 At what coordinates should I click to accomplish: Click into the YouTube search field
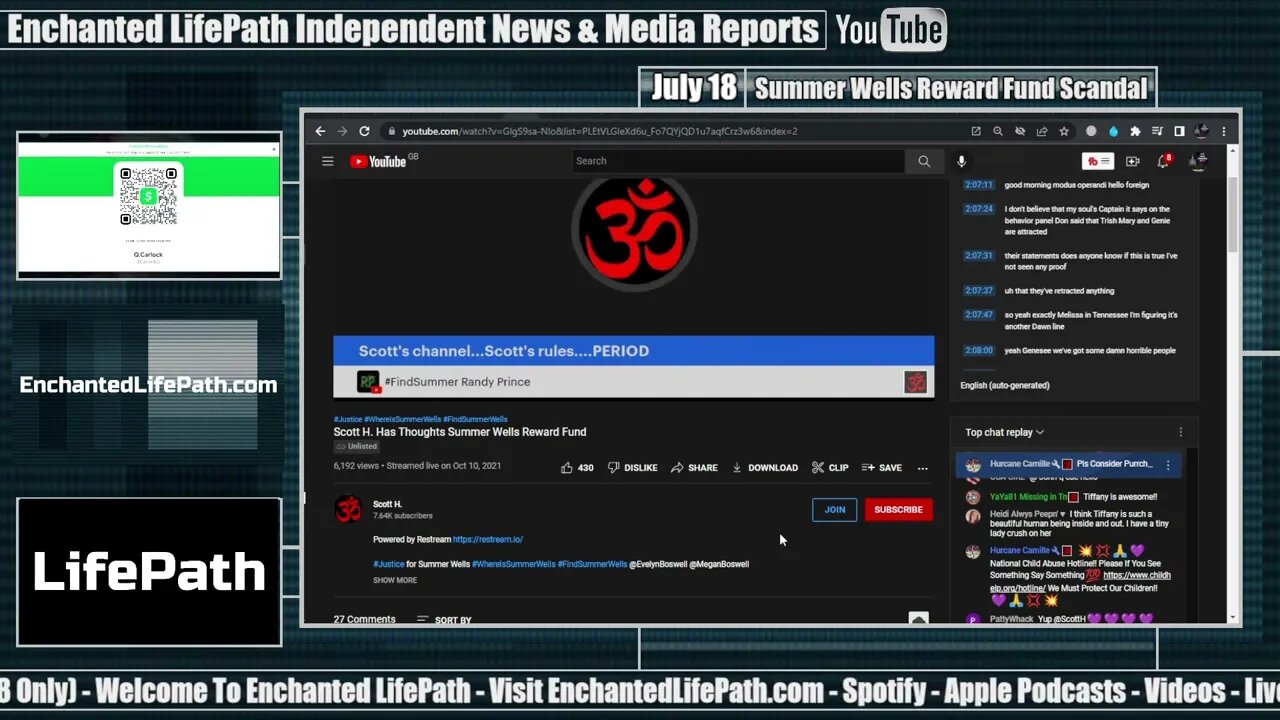738,161
